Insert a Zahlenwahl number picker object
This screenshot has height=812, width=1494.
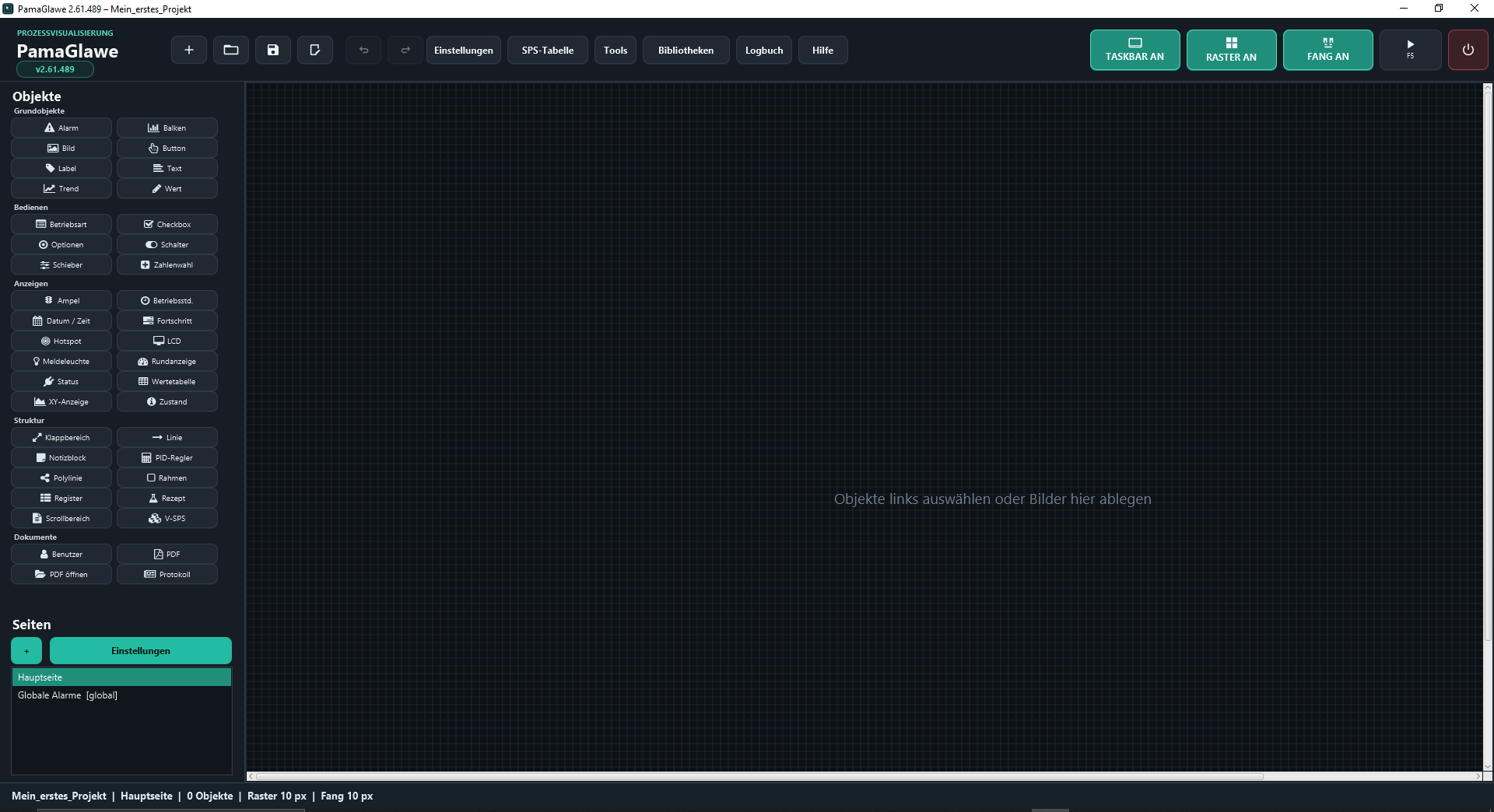pos(167,264)
